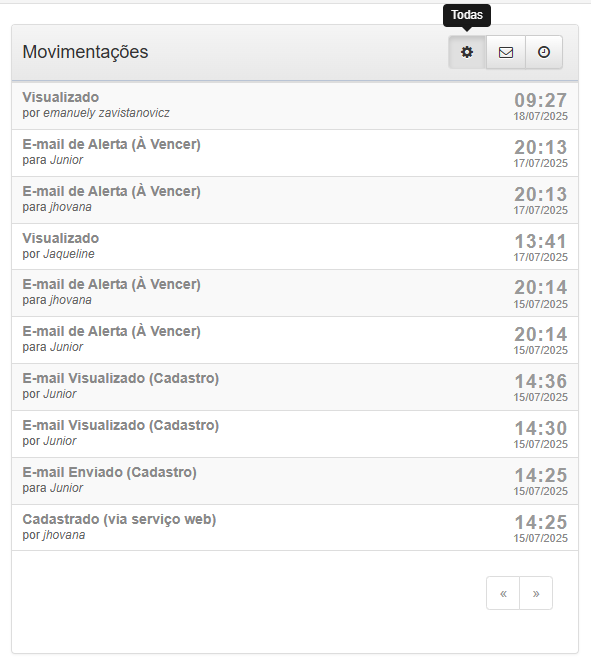Click the 13:41 timestamp of Jaqueline's view
The width and height of the screenshot is (591, 669).
pyautogui.click(x=541, y=241)
